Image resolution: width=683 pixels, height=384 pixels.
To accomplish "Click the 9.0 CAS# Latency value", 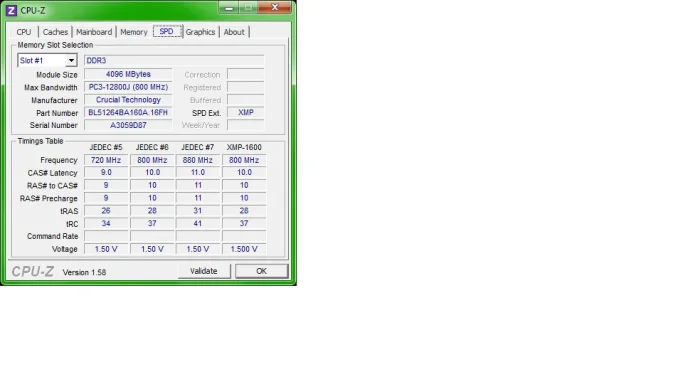I will [106, 172].
